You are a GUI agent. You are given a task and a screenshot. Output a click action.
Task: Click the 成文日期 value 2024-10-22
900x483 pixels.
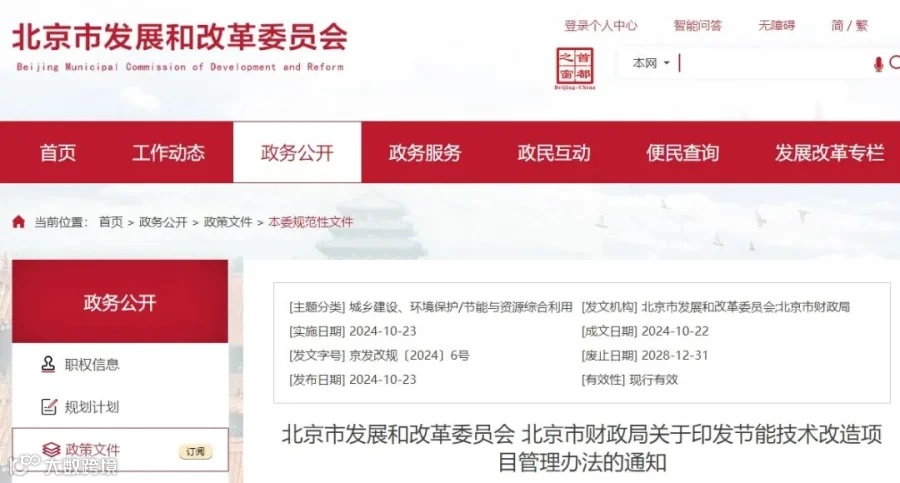pos(674,331)
